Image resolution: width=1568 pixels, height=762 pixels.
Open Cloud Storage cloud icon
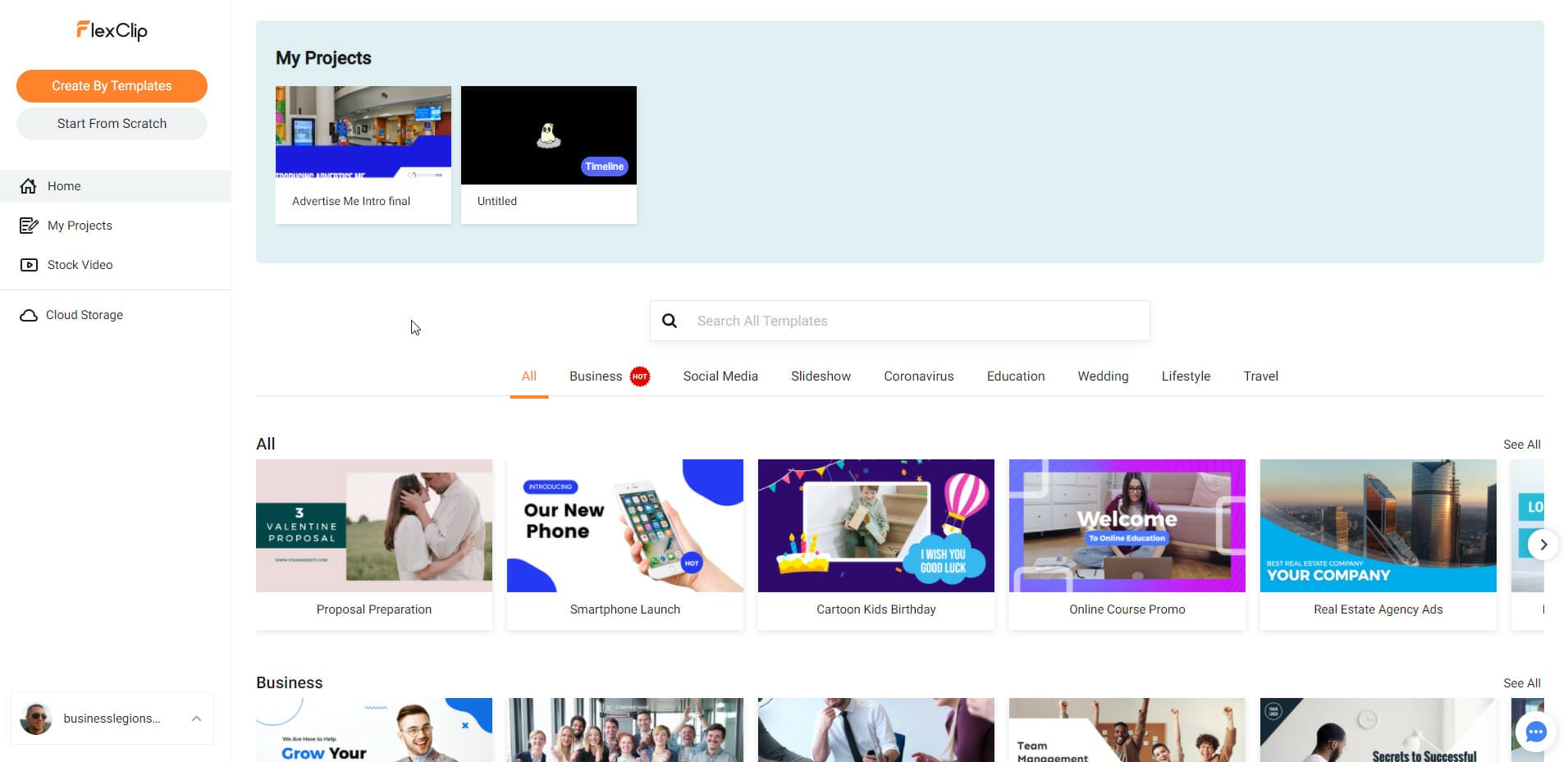click(29, 315)
